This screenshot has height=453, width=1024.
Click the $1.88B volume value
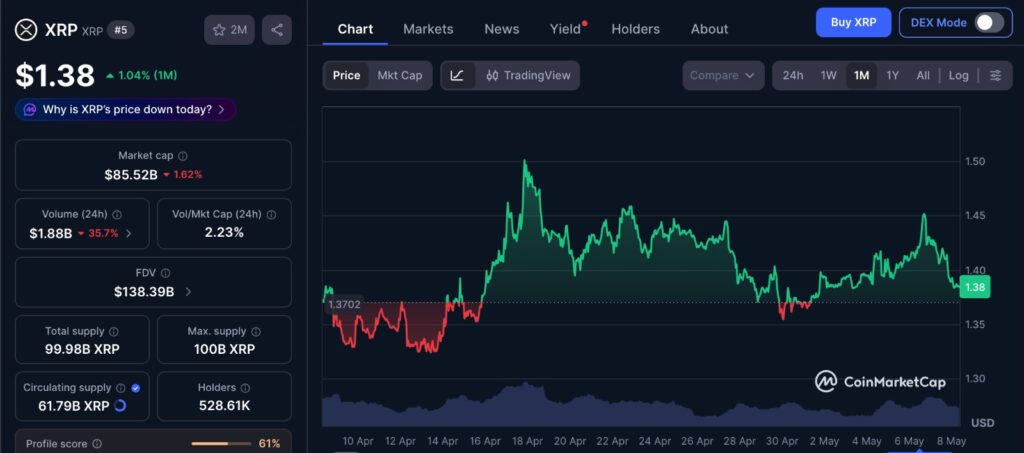click(x=50, y=234)
